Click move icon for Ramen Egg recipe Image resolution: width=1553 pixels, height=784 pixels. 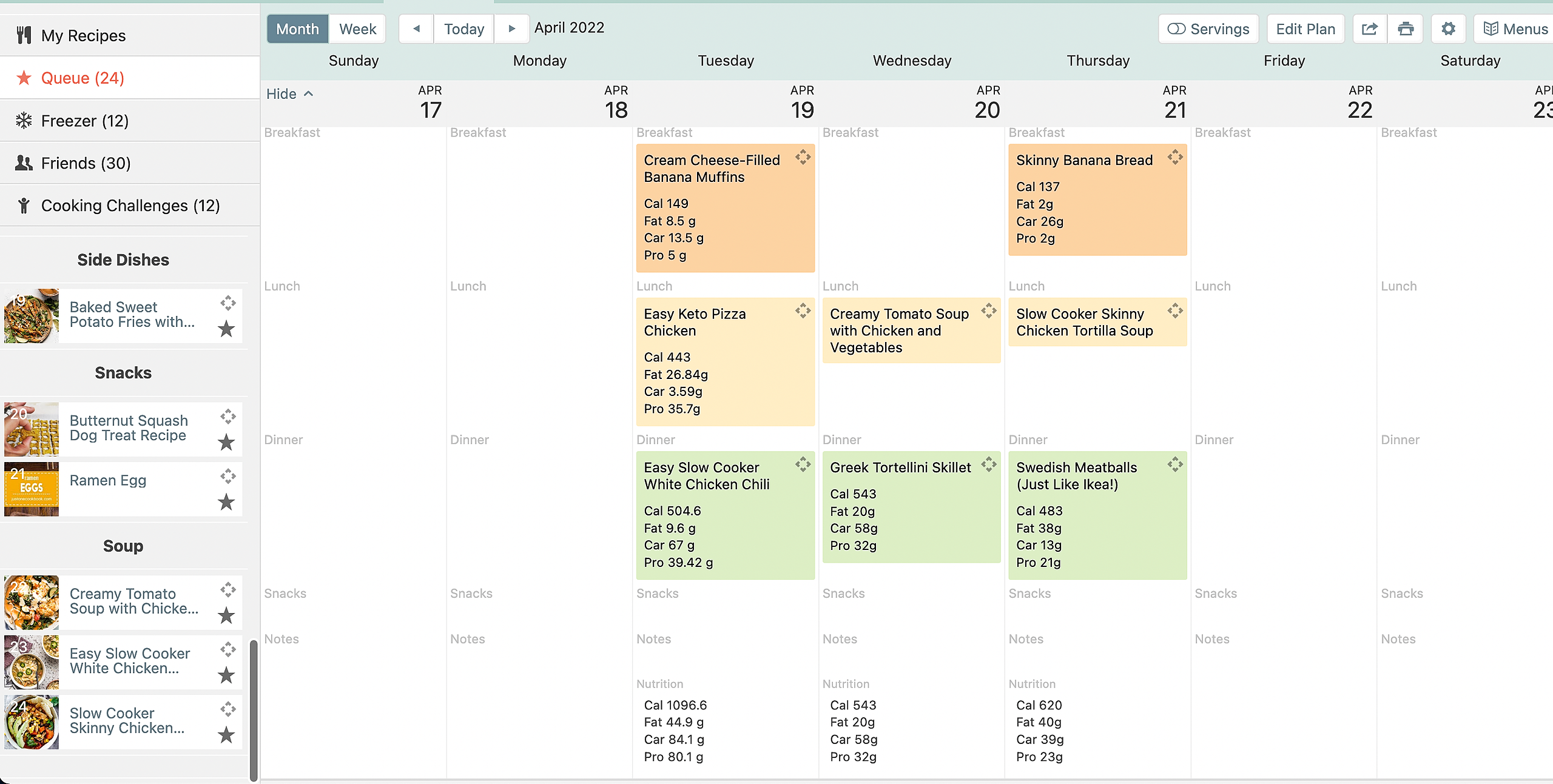(x=228, y=477)
